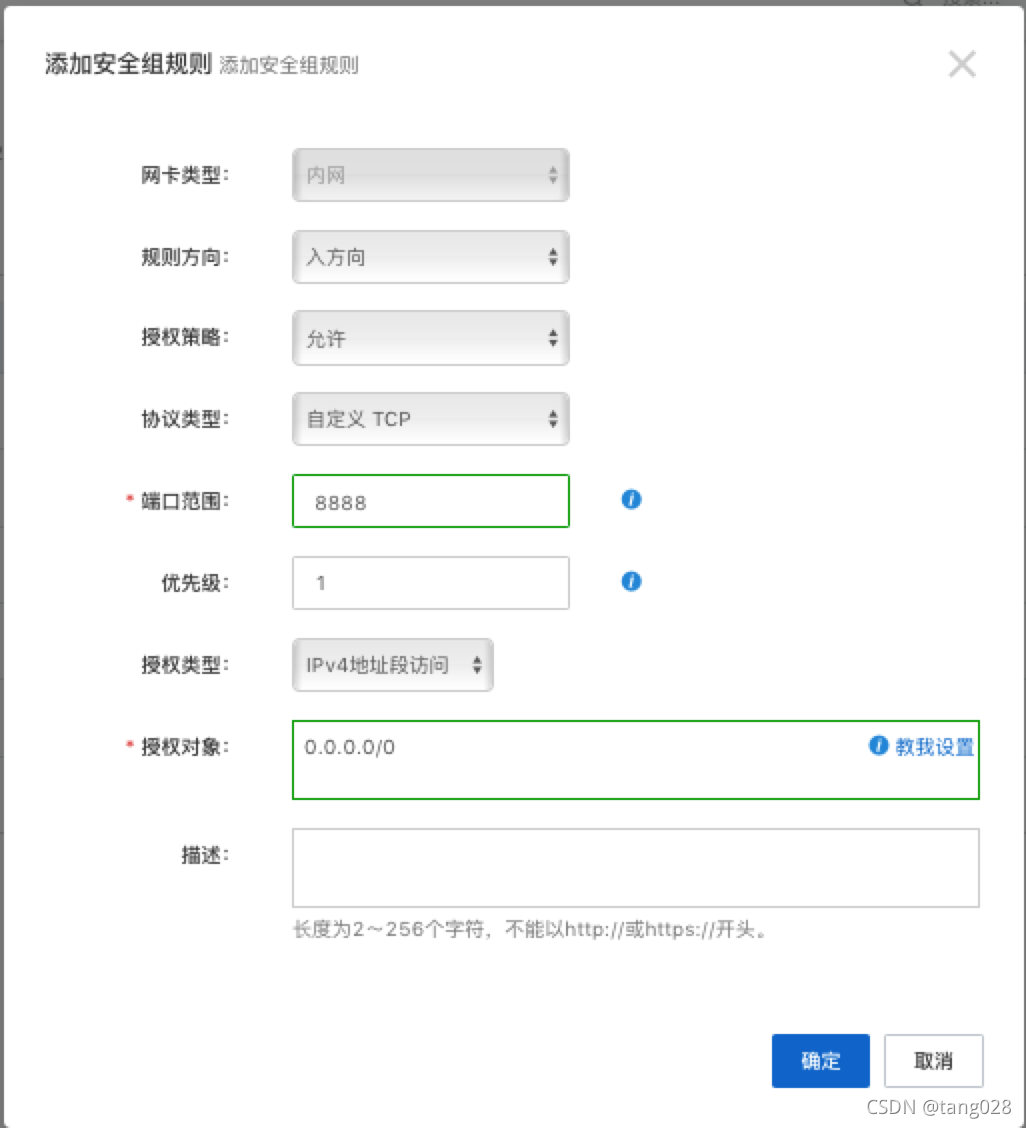Click the 网卡类型 label

pyautogui.click(x=184, y=175)
